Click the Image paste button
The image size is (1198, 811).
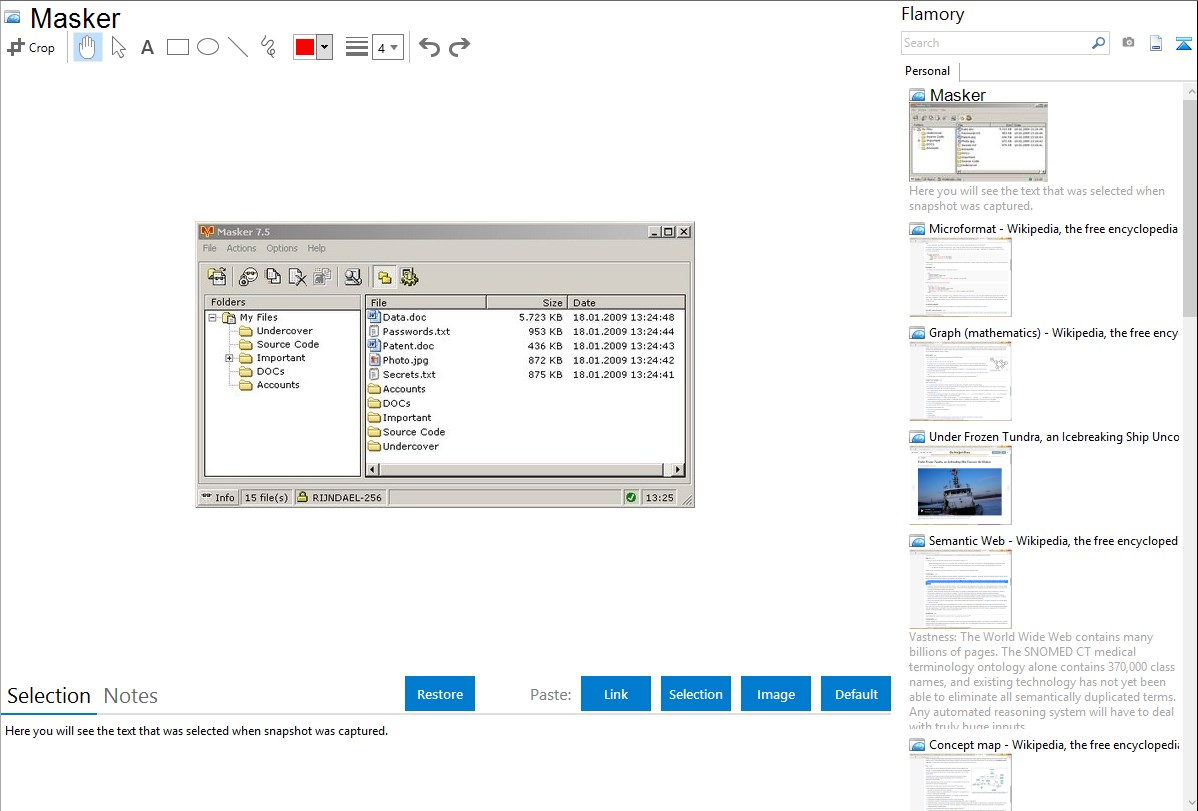coord(775,694)
